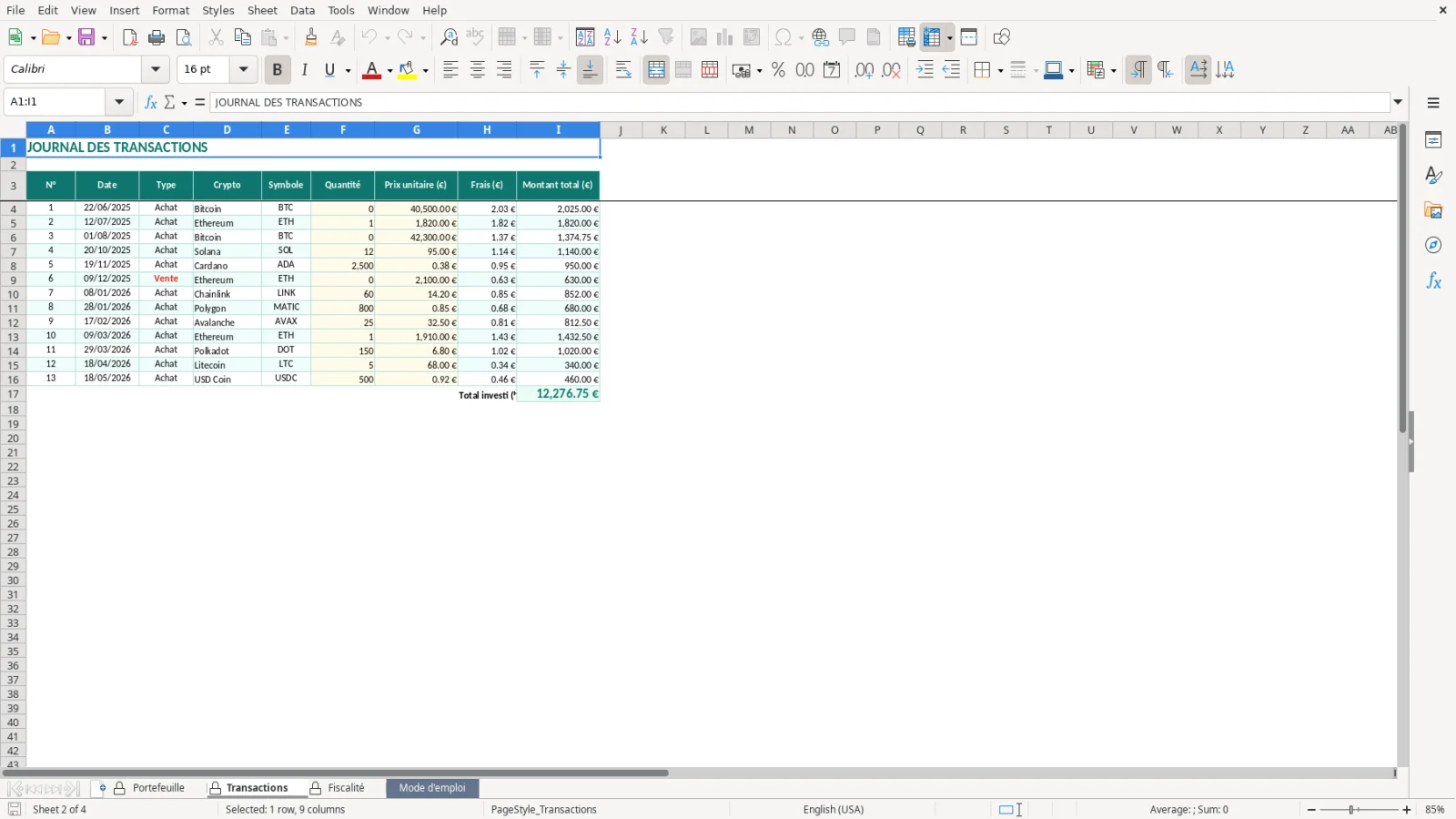This screenshot has width=1456, height=819.
Task: Open Name Box dropdown arrow
Action: [119, 102]
